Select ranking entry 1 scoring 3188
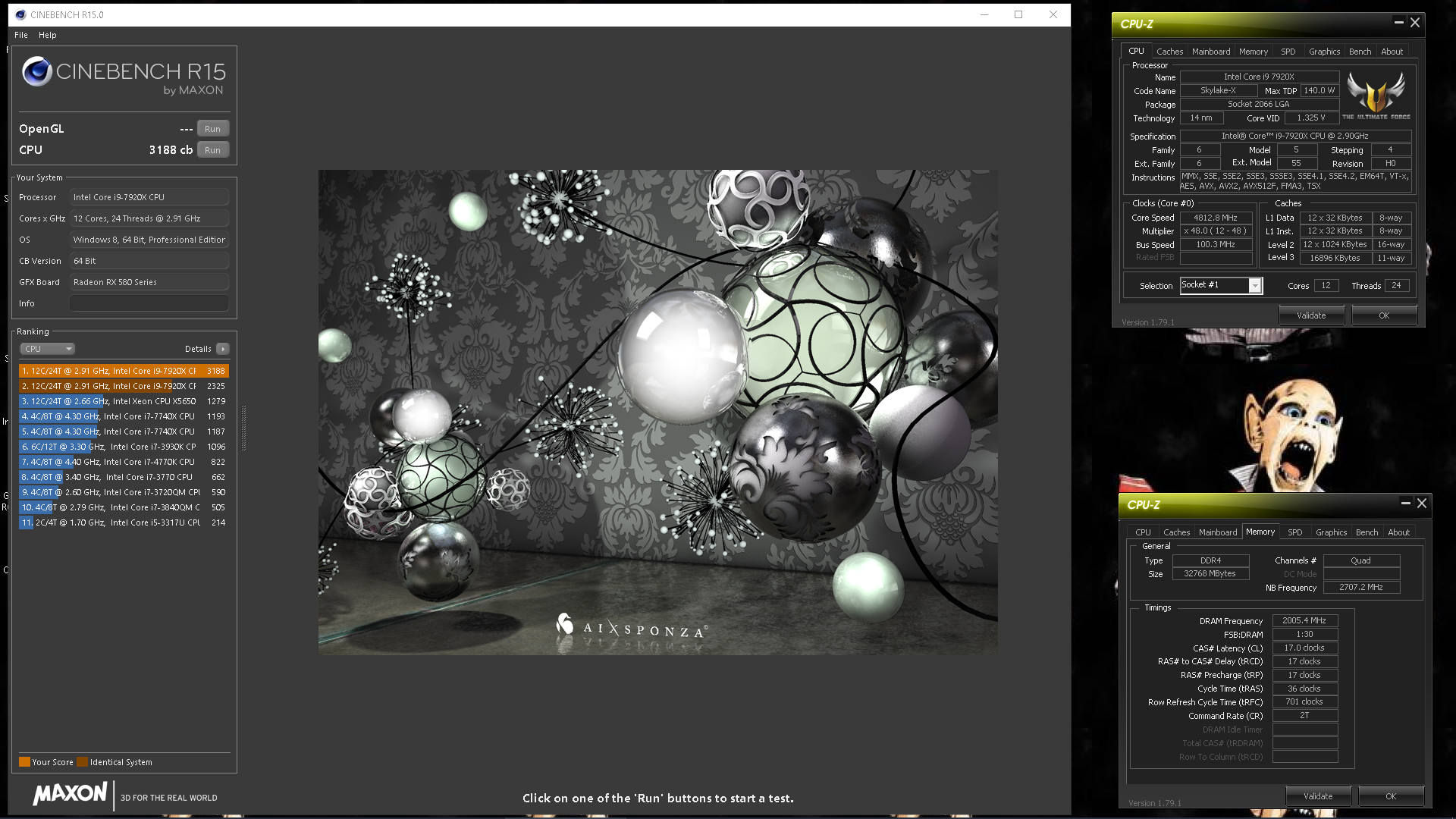The height and width of the screenshot is (819, 1456). click(124, 371)
